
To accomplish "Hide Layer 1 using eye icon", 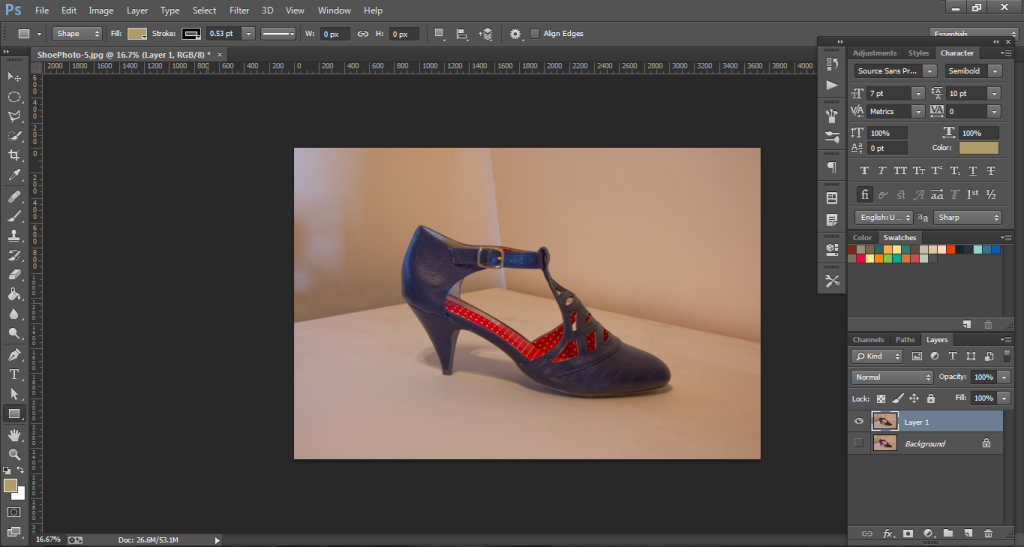I will (859, 423).
